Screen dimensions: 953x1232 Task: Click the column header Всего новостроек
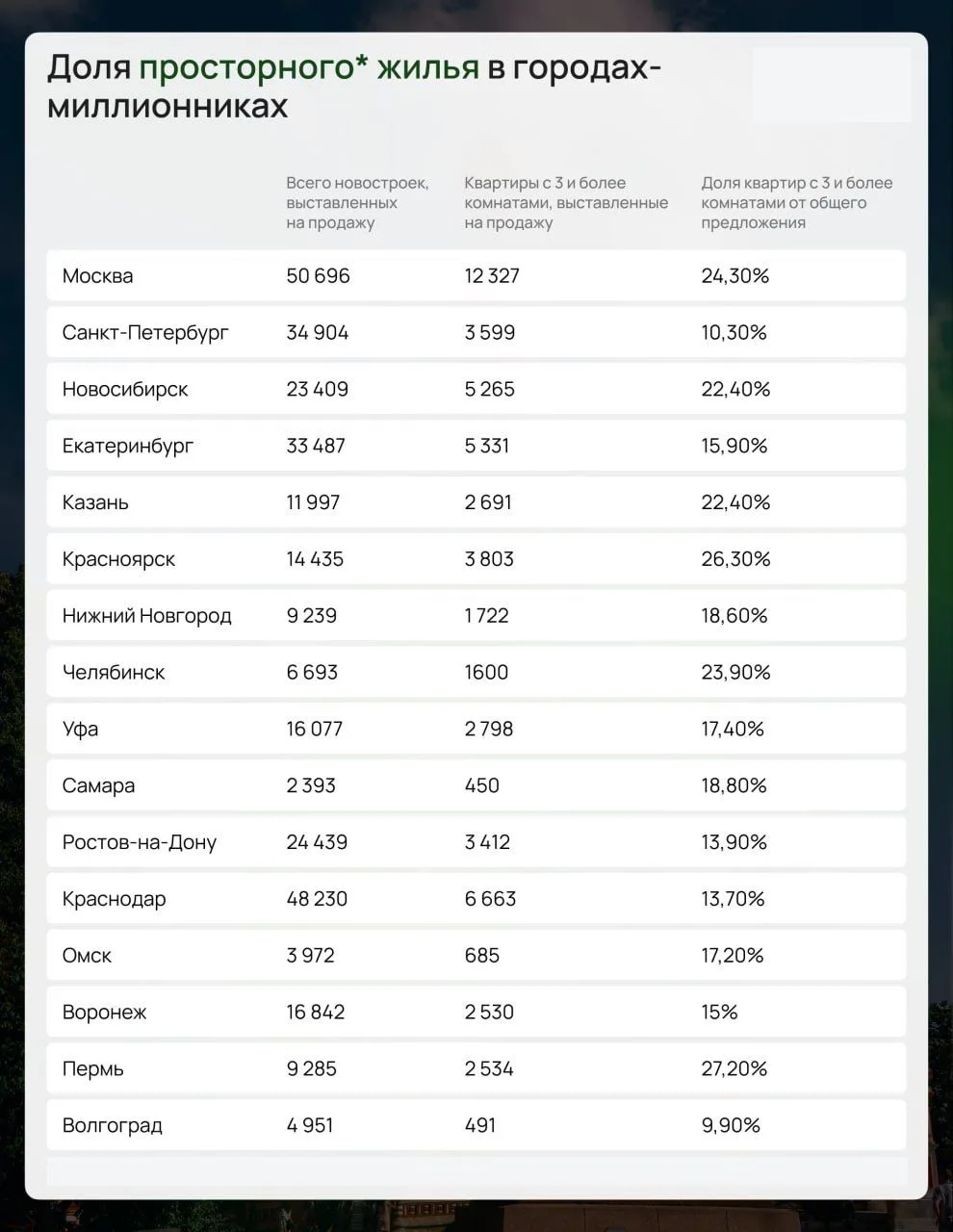357,203
